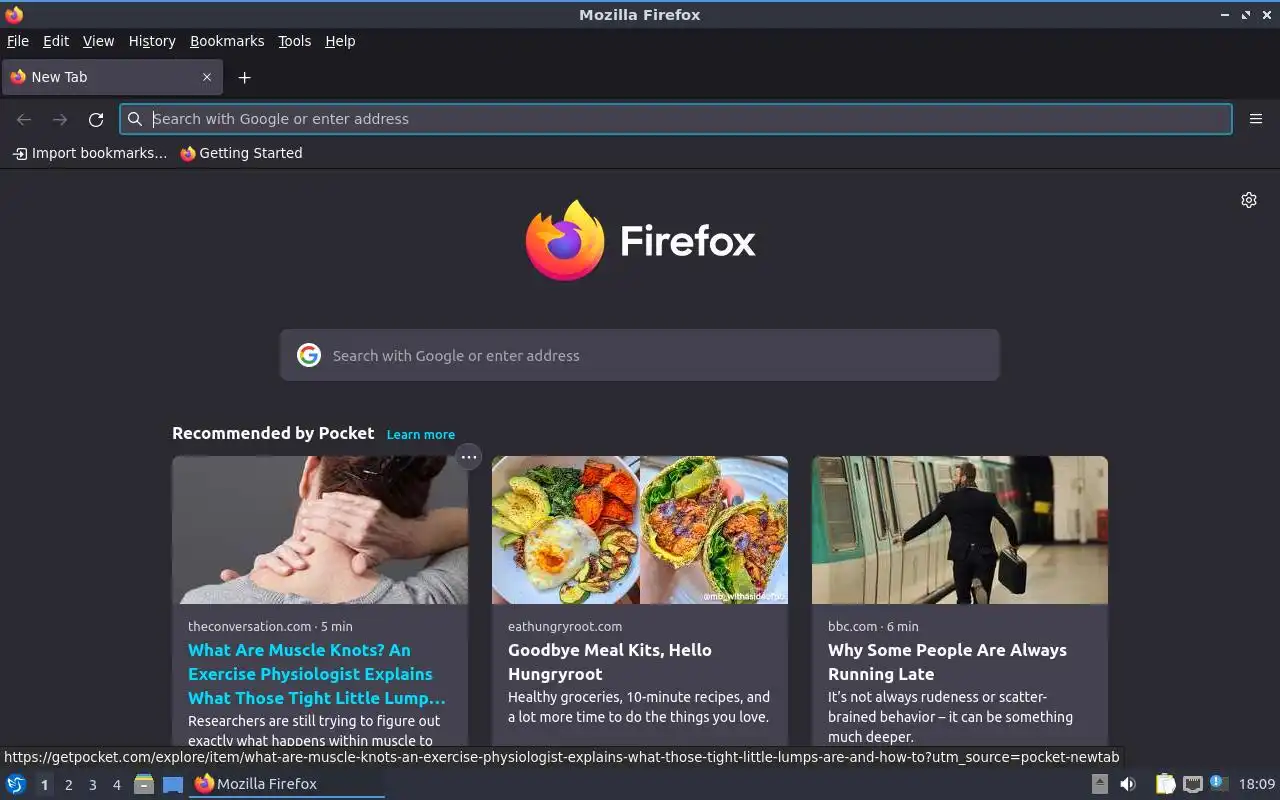Open the View menu
Viewport: 1280px width, 800px height.
click(98, 41)
